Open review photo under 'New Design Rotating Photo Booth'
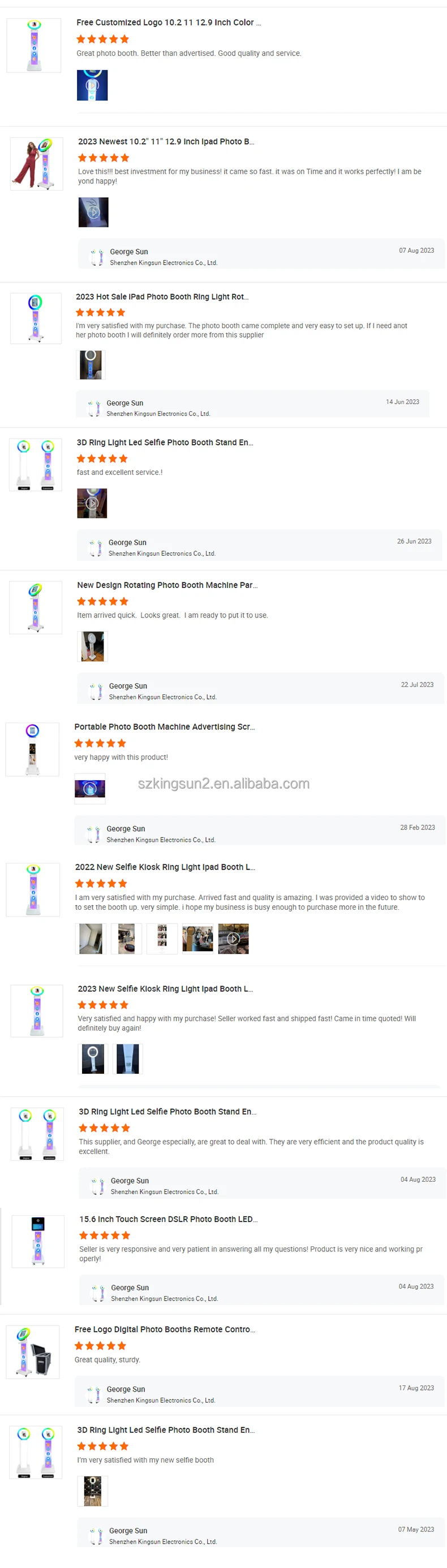This screenshot has height=1568, width=447. [93, 646]
